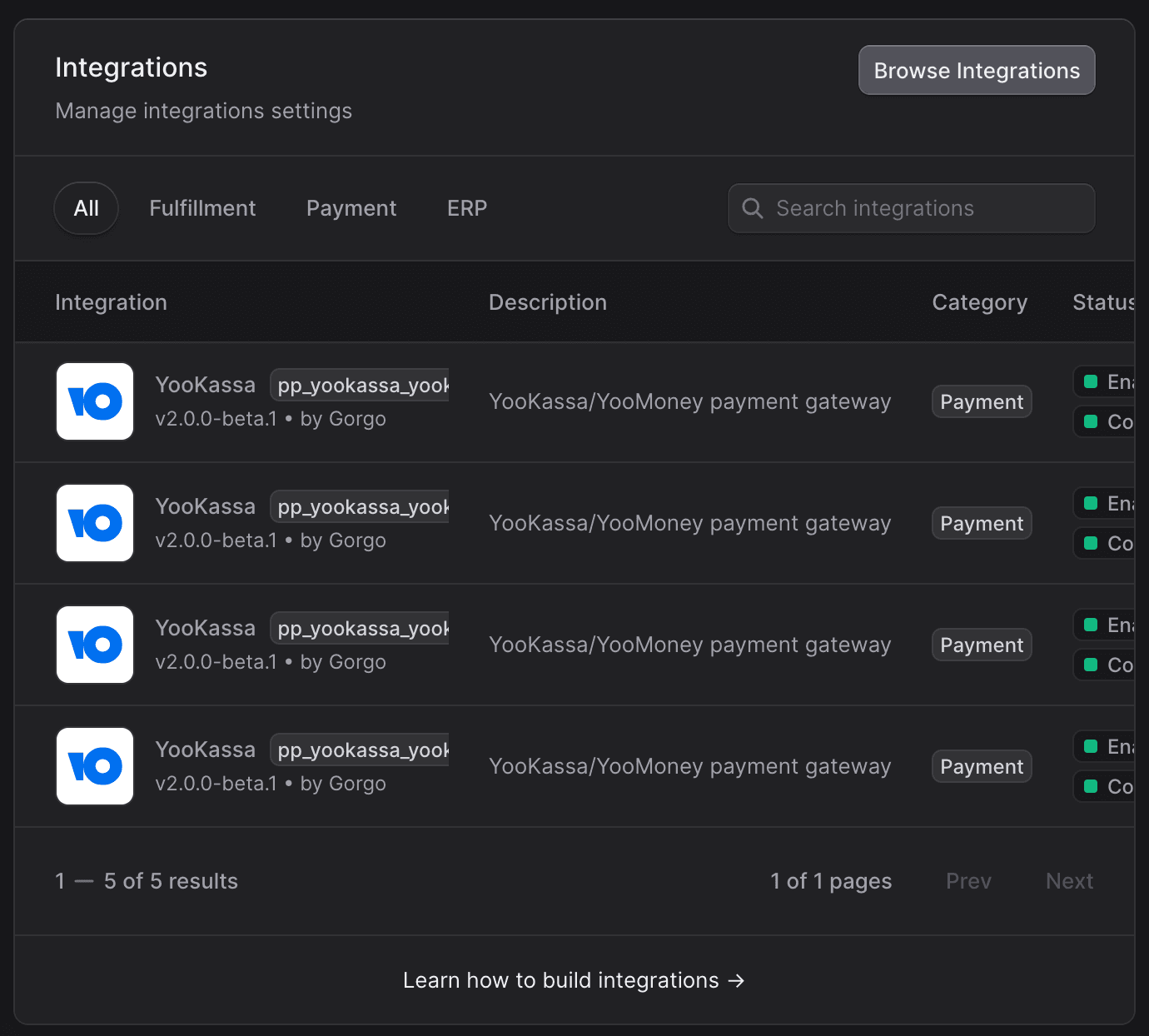Click the Payment category tag in first row
The width and height of the screenshot is (1149, 1036).
pos(982,401)
